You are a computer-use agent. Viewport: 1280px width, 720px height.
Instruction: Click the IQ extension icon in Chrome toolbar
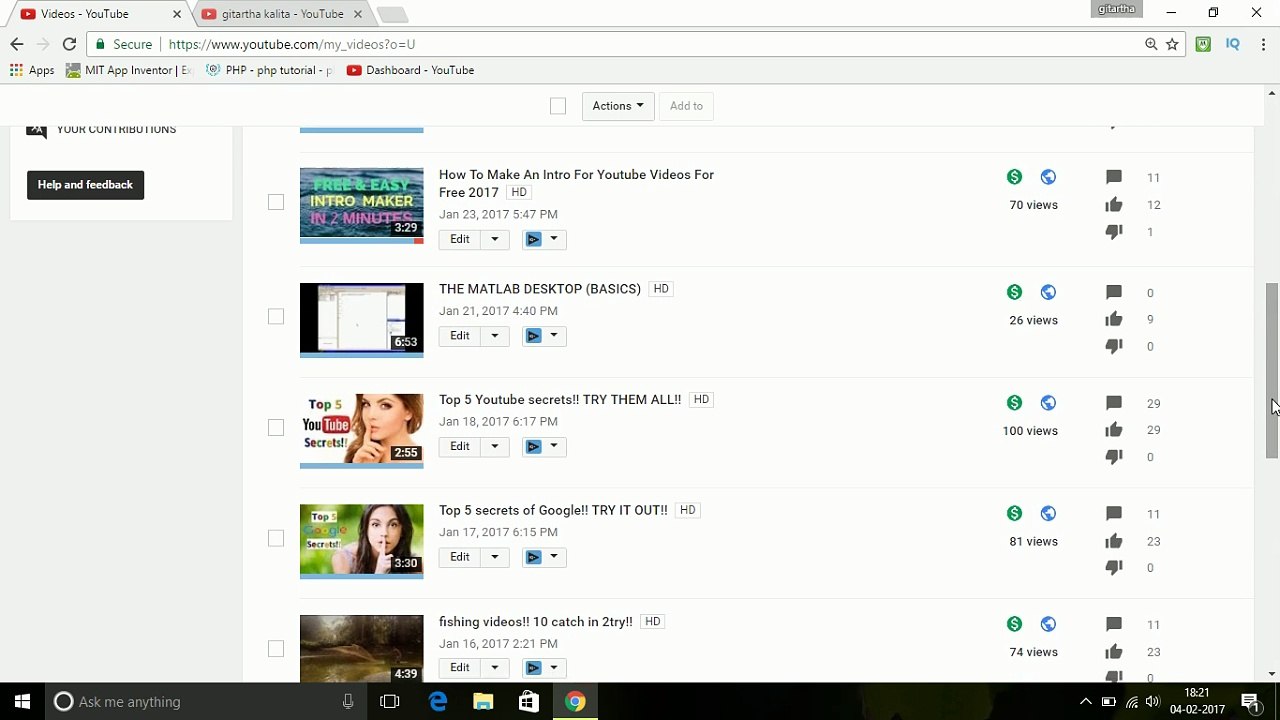(1232, 44)
